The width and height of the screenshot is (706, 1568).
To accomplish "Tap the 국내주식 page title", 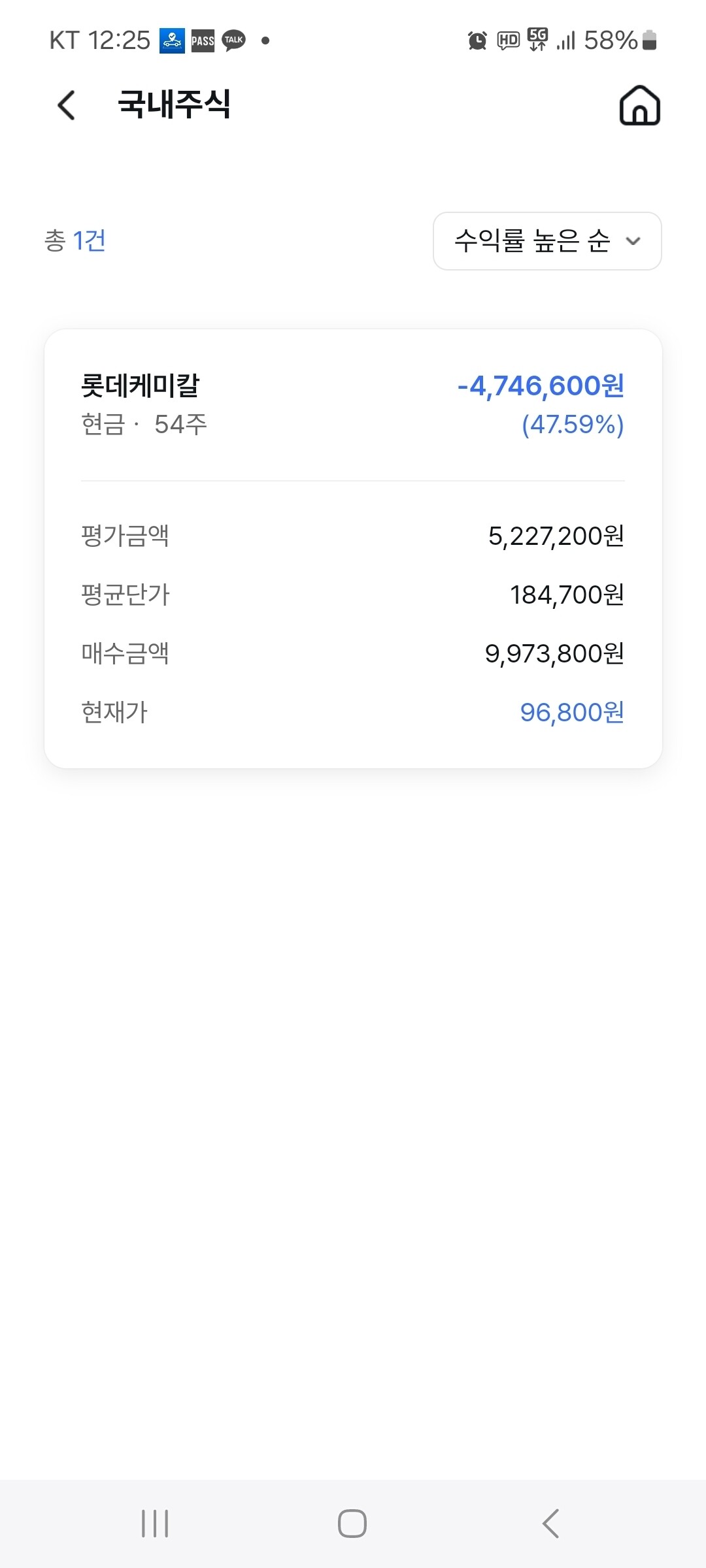I will [x=174, y=105].
